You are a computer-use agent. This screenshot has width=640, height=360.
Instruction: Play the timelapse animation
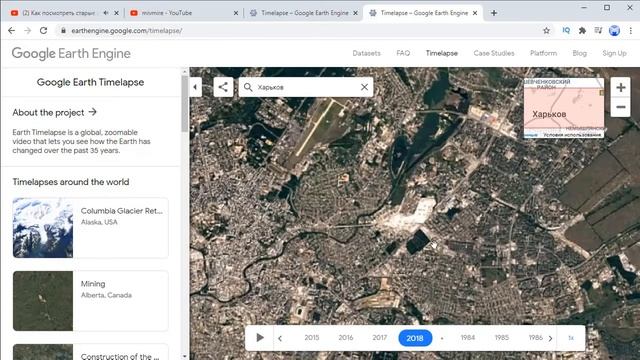pos(260,338)
